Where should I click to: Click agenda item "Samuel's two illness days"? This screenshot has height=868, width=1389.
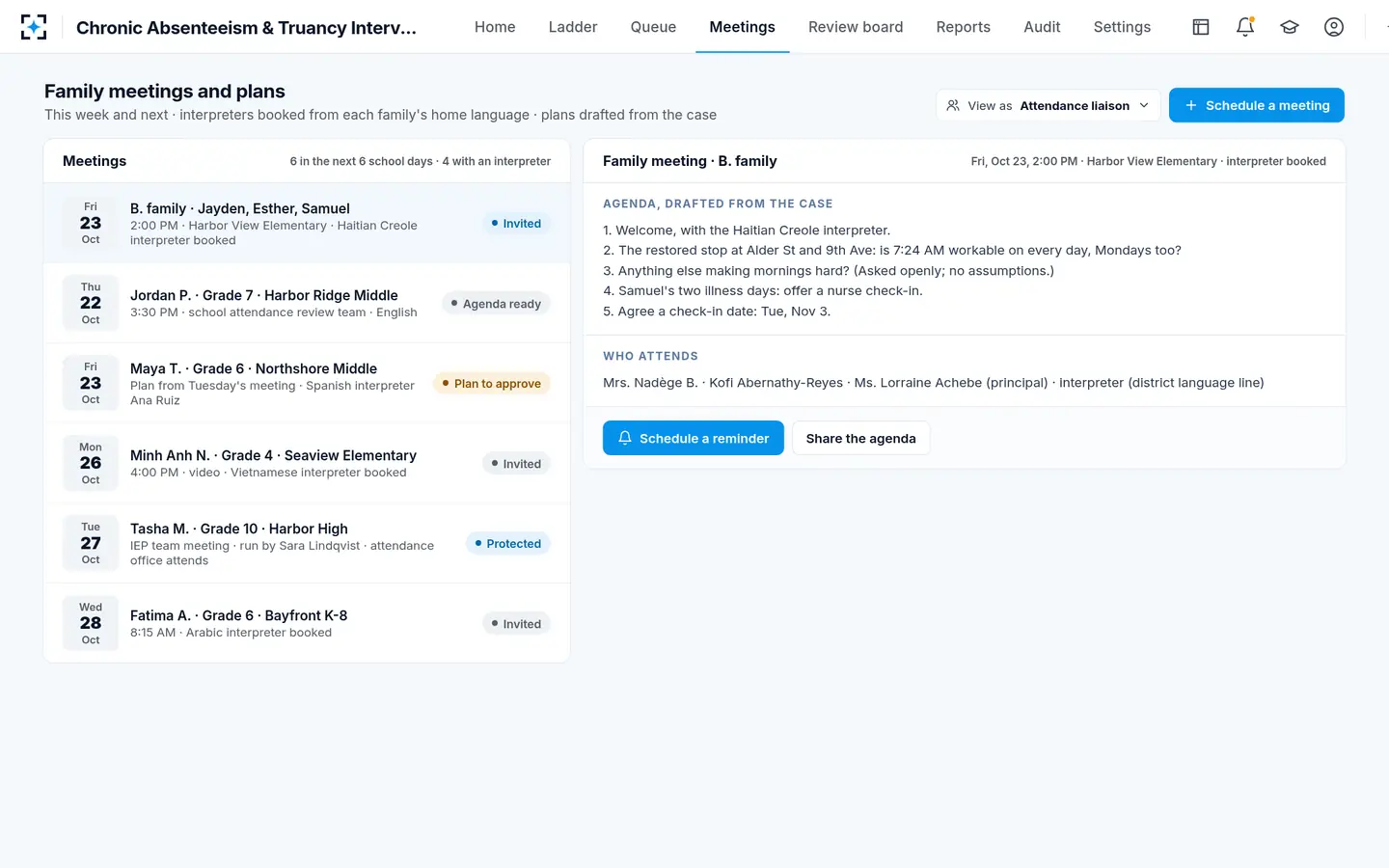(763, 291)
